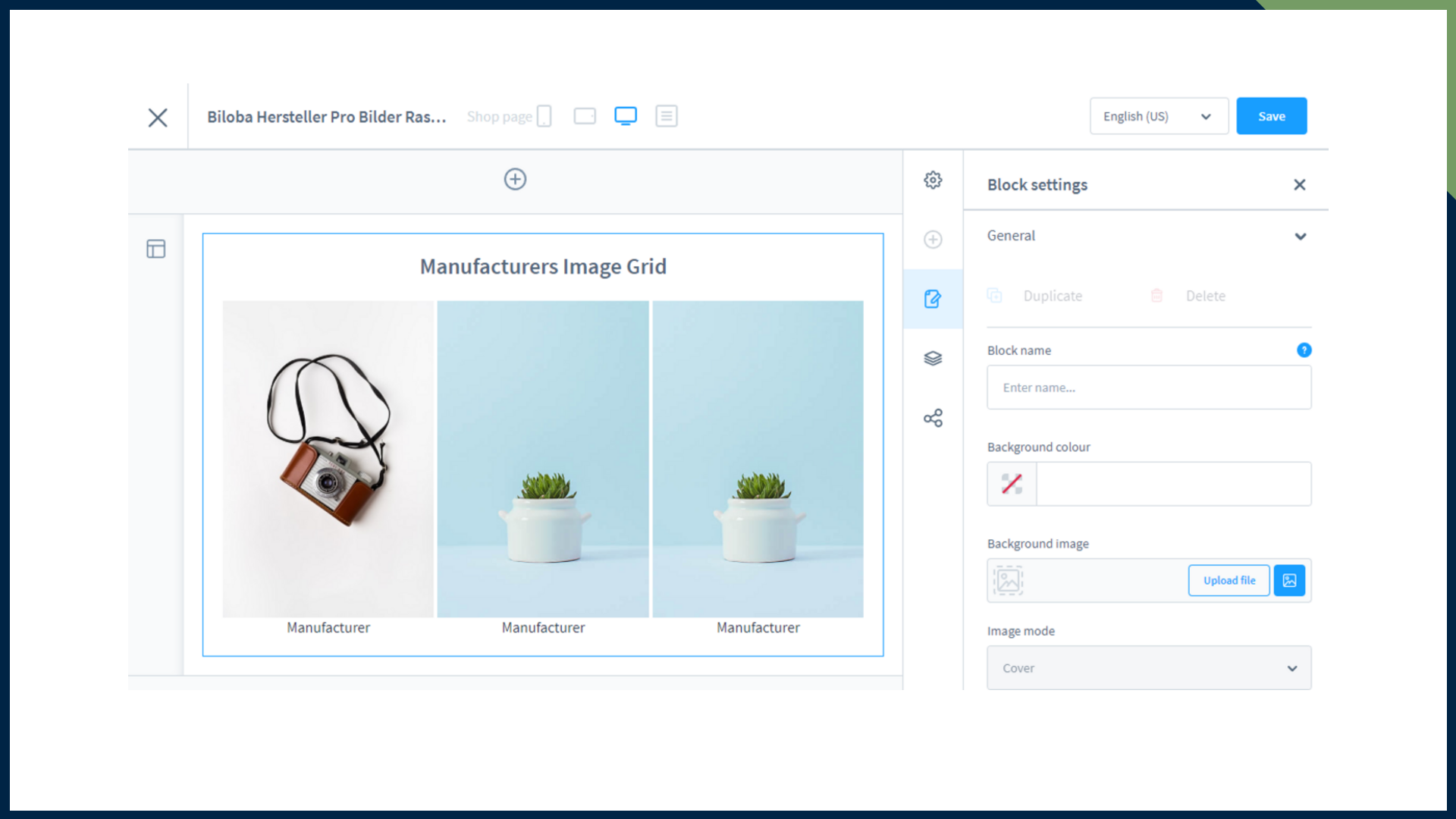Open media library icon for background image

1289,580
